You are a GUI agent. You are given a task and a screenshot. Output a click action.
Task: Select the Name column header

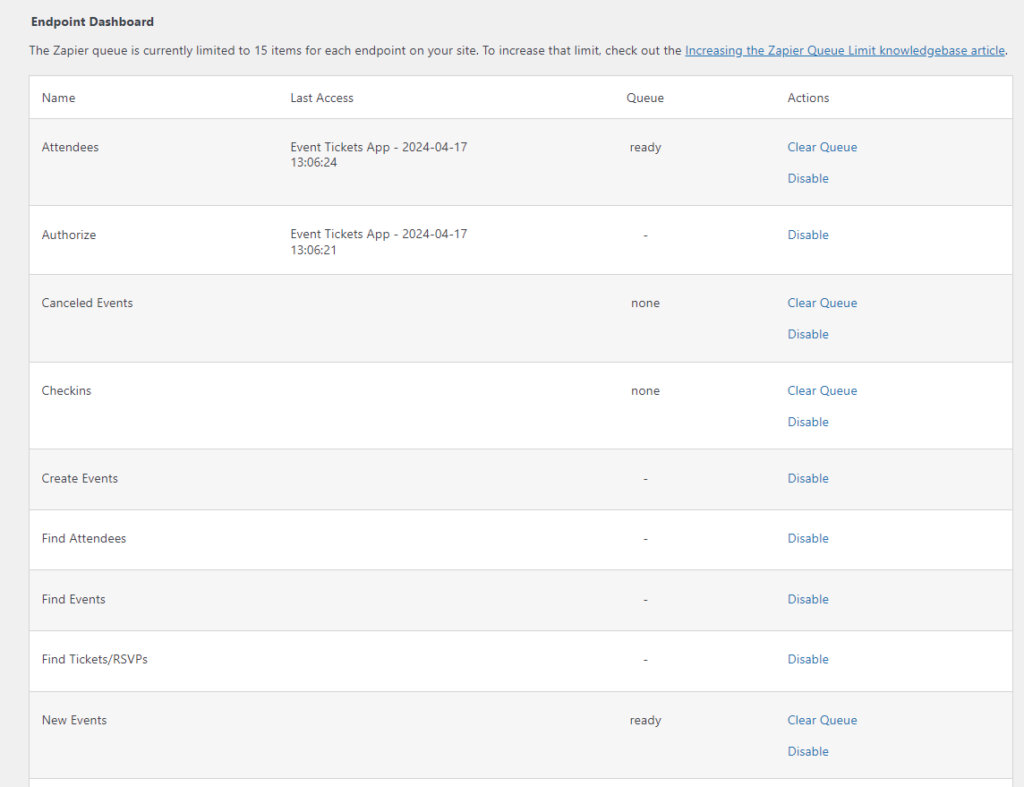click(57, 97)
